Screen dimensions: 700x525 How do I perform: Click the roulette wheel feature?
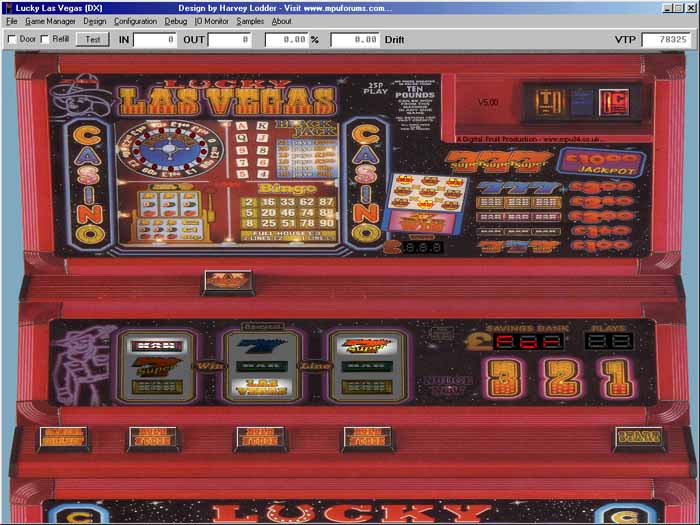[170, 148]
